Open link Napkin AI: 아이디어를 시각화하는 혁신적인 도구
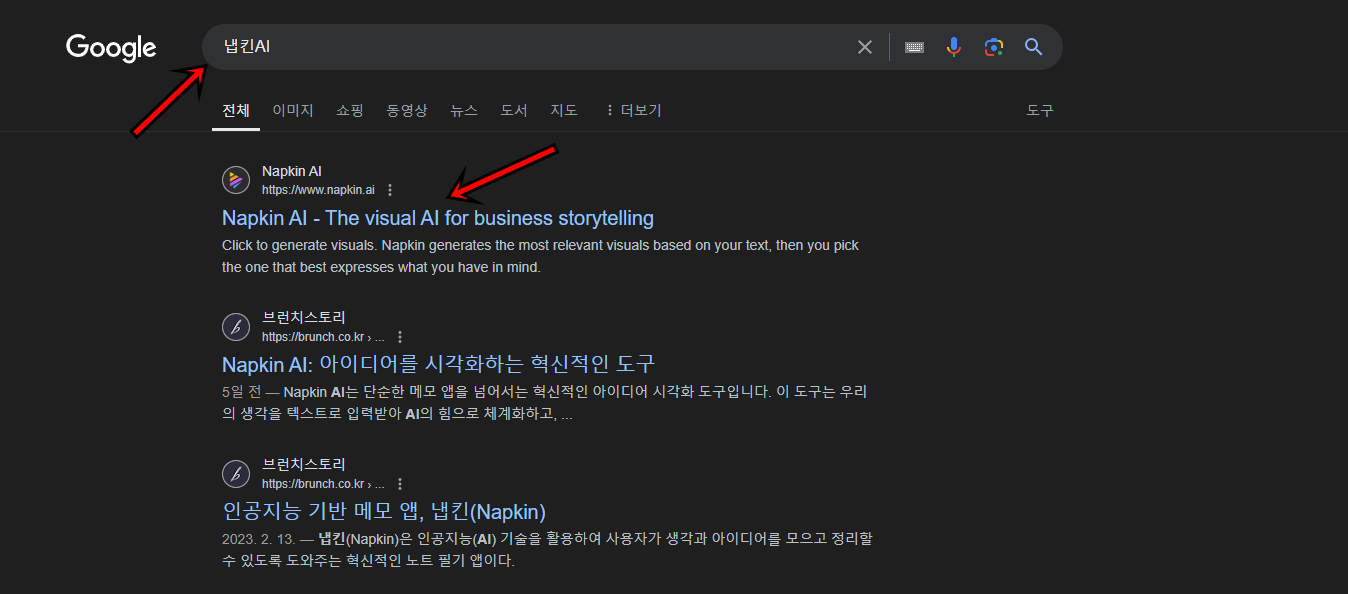This screenshot has height=594, width=1348. pos(439,364)
